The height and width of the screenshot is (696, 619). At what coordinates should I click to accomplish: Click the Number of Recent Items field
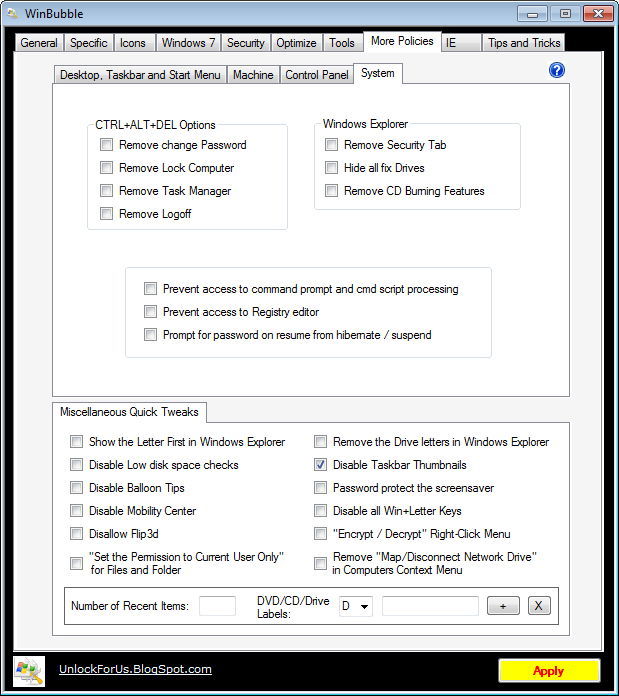click(x=217, y=606)
